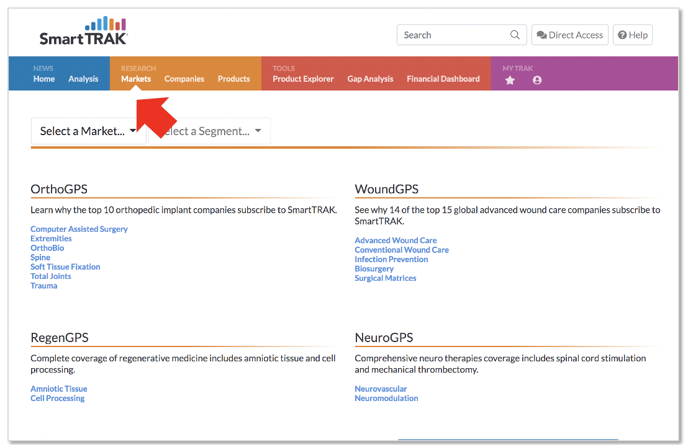Open the Products menu item
688x445 pixels.
pyautogui.click(x=234, y=79)
